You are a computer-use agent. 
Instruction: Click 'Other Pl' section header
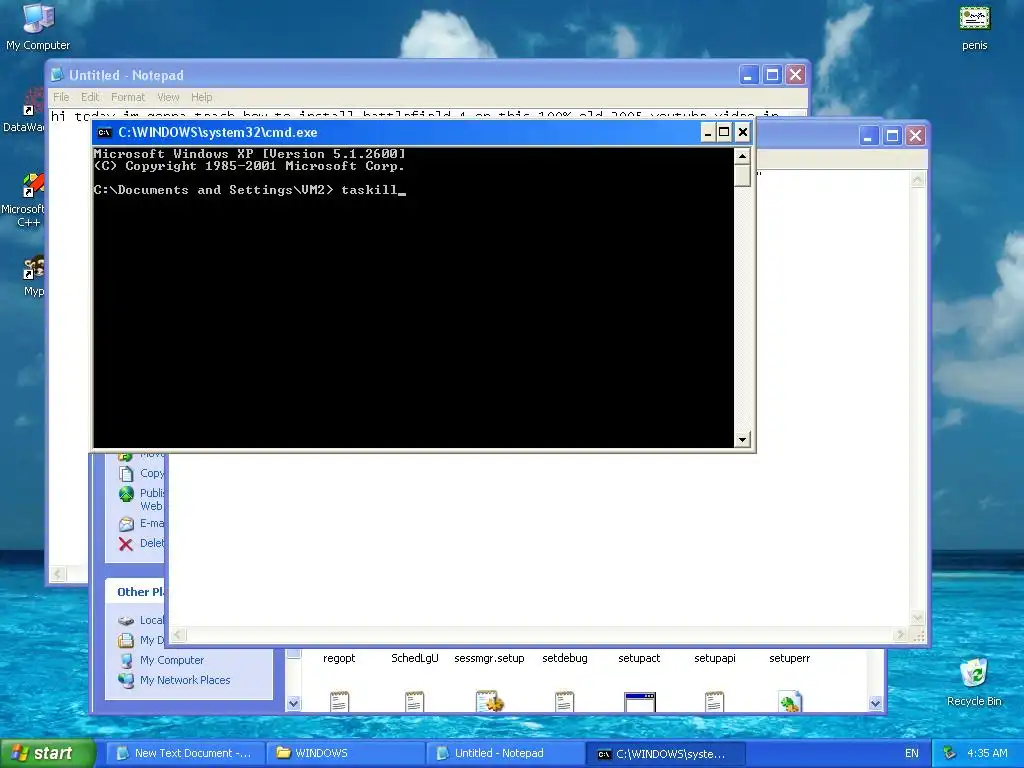click(x=140, y=592)
